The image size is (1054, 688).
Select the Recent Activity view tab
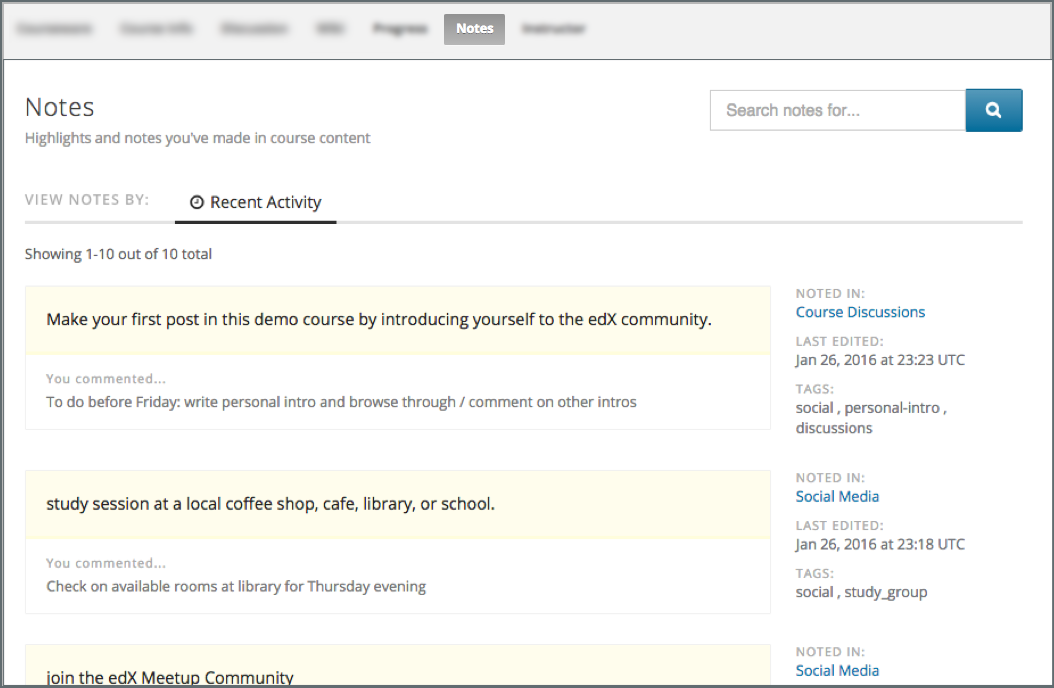256,203
